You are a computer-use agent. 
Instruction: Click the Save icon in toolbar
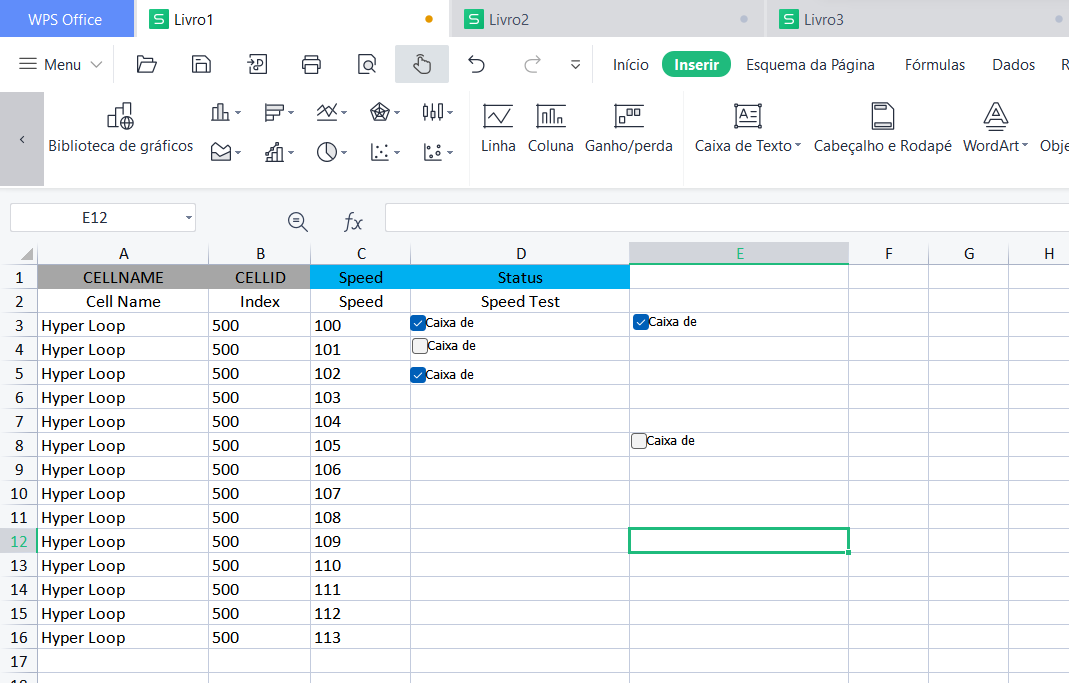click(x=201, y=65)
